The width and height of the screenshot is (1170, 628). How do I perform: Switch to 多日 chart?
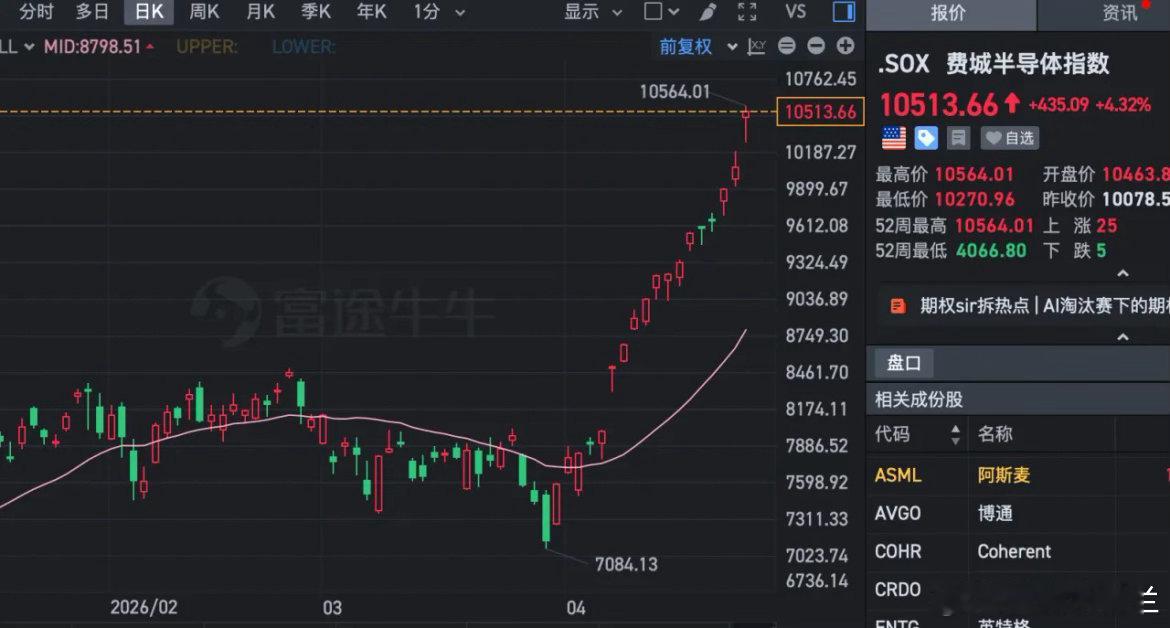93,12
